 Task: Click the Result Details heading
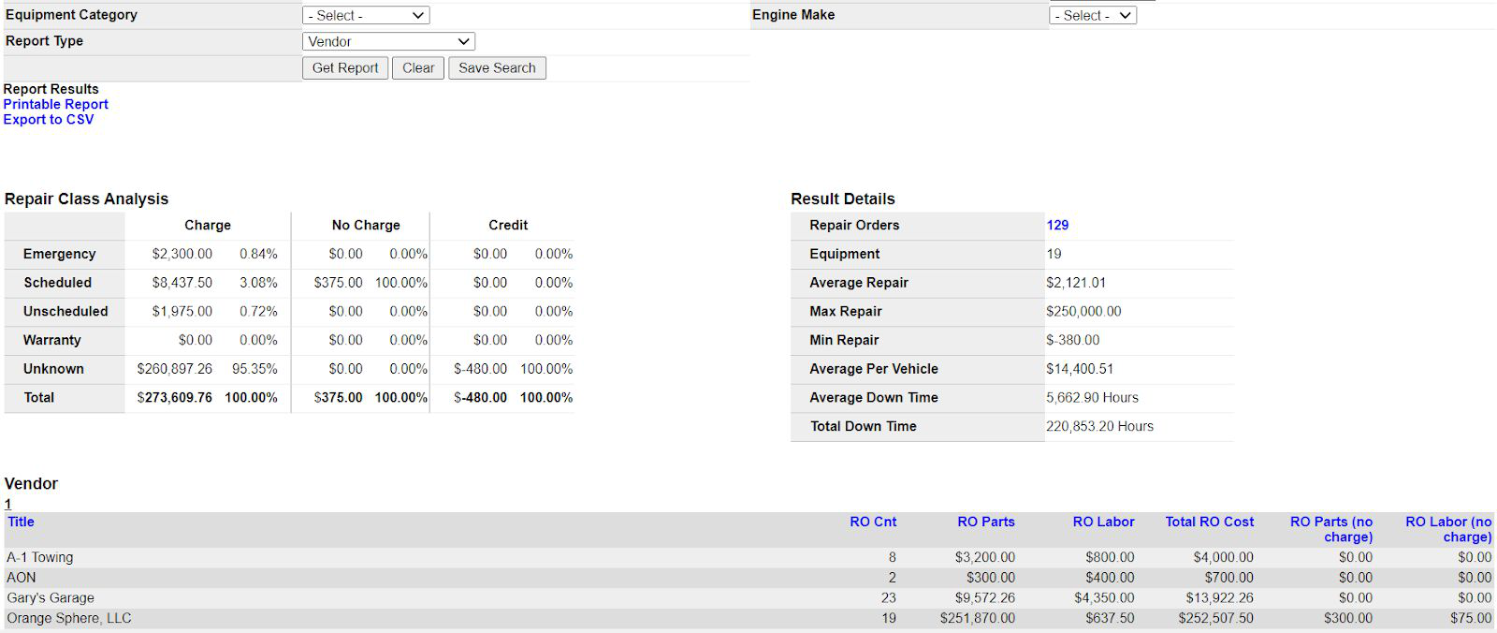pyautogui.click(x=843, y=199)
